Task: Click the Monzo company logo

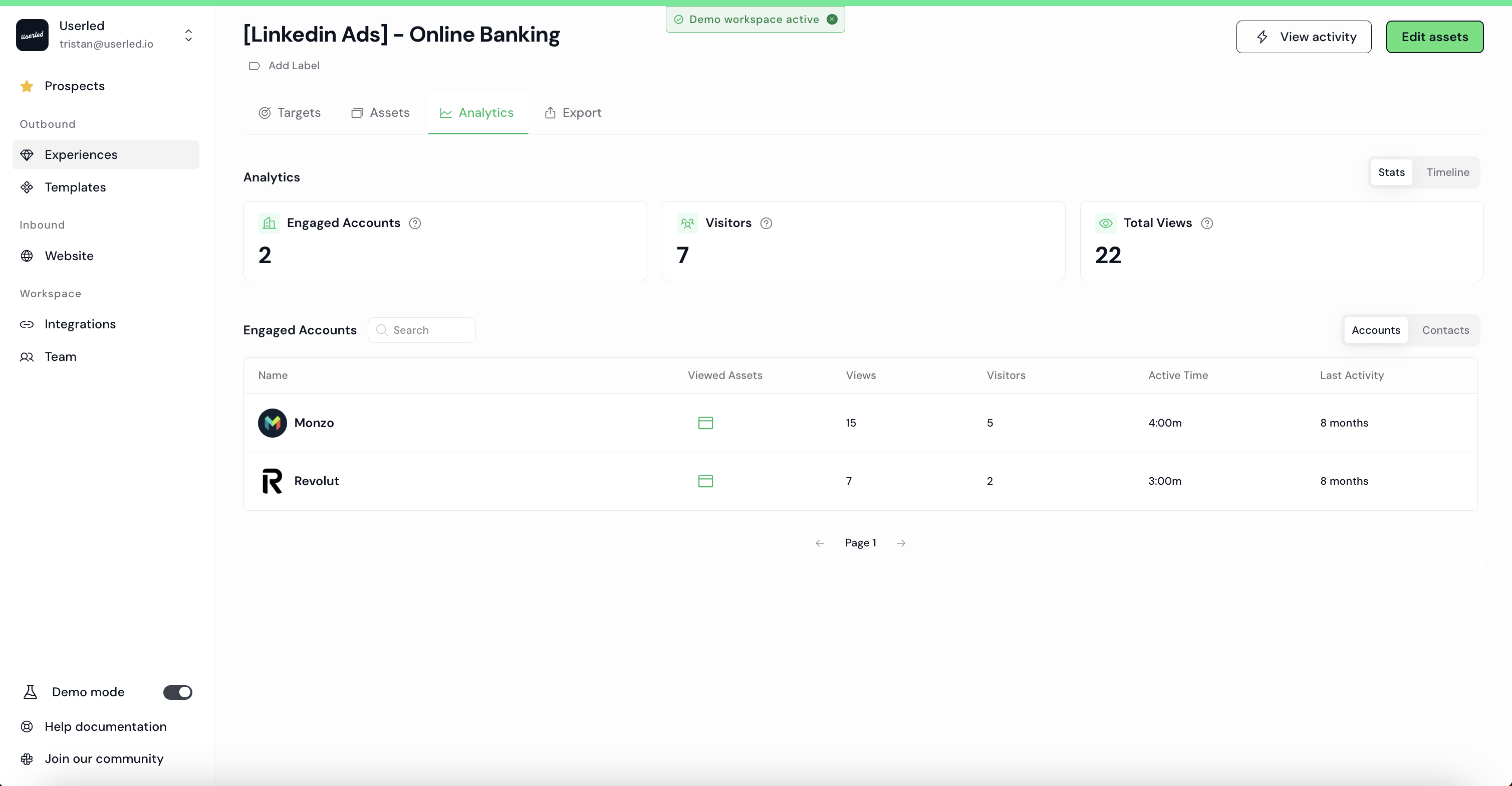Action: [x=273, y=423]
